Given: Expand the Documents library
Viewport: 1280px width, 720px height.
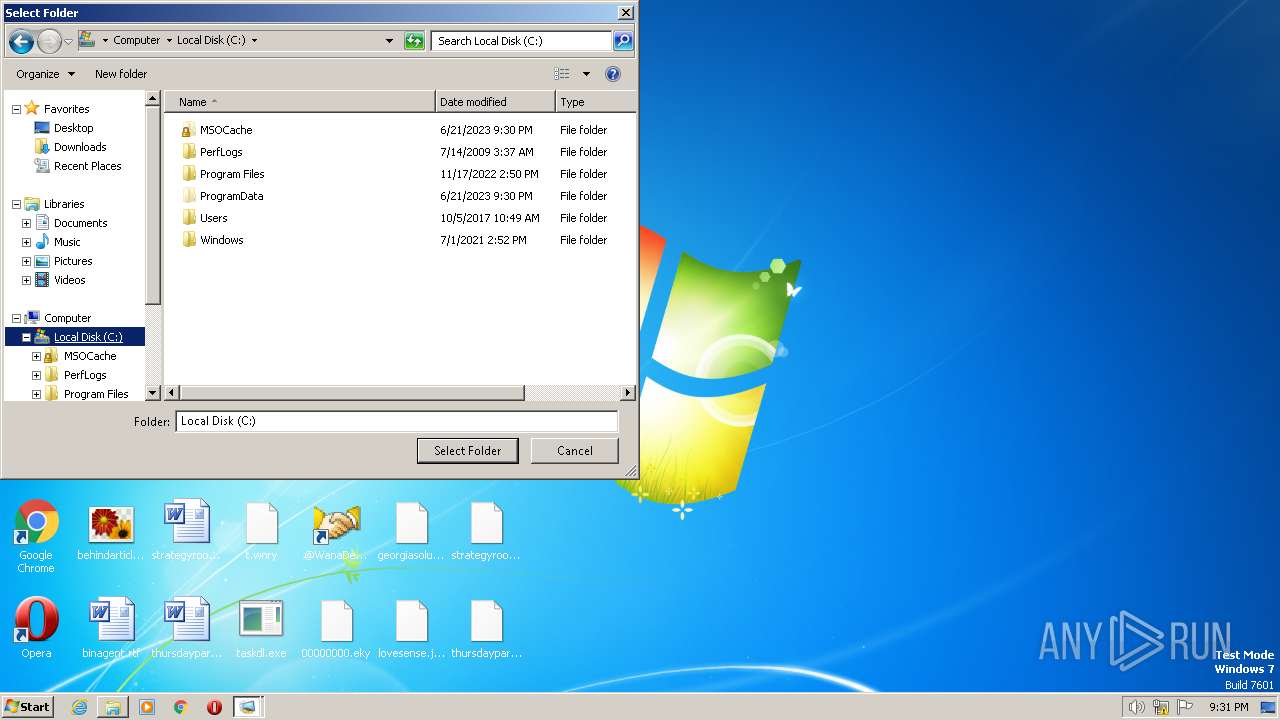Looking at the screenshot, I should coord(26,223).
